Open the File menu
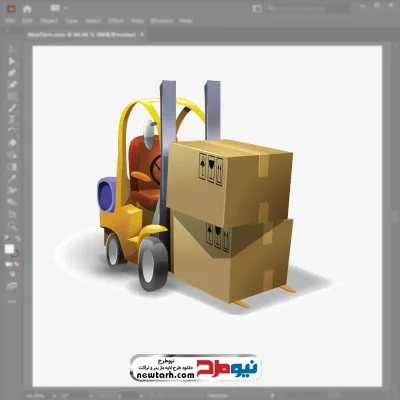Viewport: 400px width, 400px height. (10, 21)
